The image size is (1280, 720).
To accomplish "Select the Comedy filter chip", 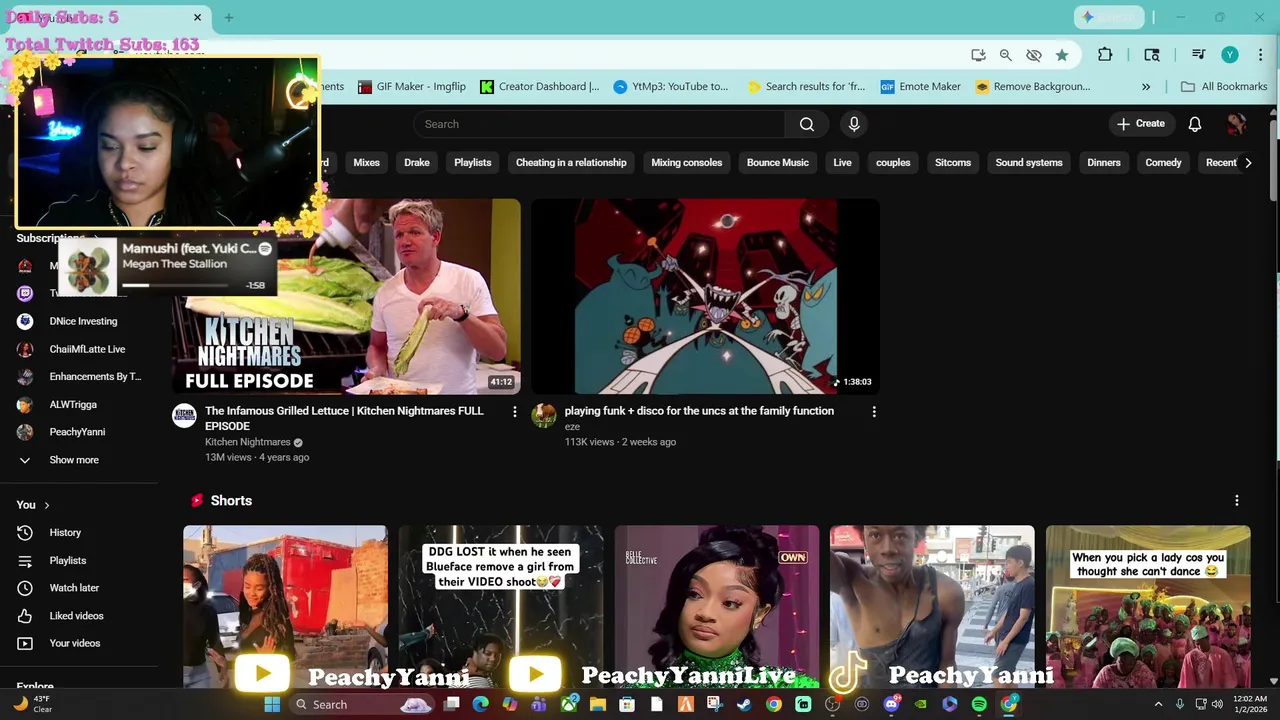I will click(1163, 163).
